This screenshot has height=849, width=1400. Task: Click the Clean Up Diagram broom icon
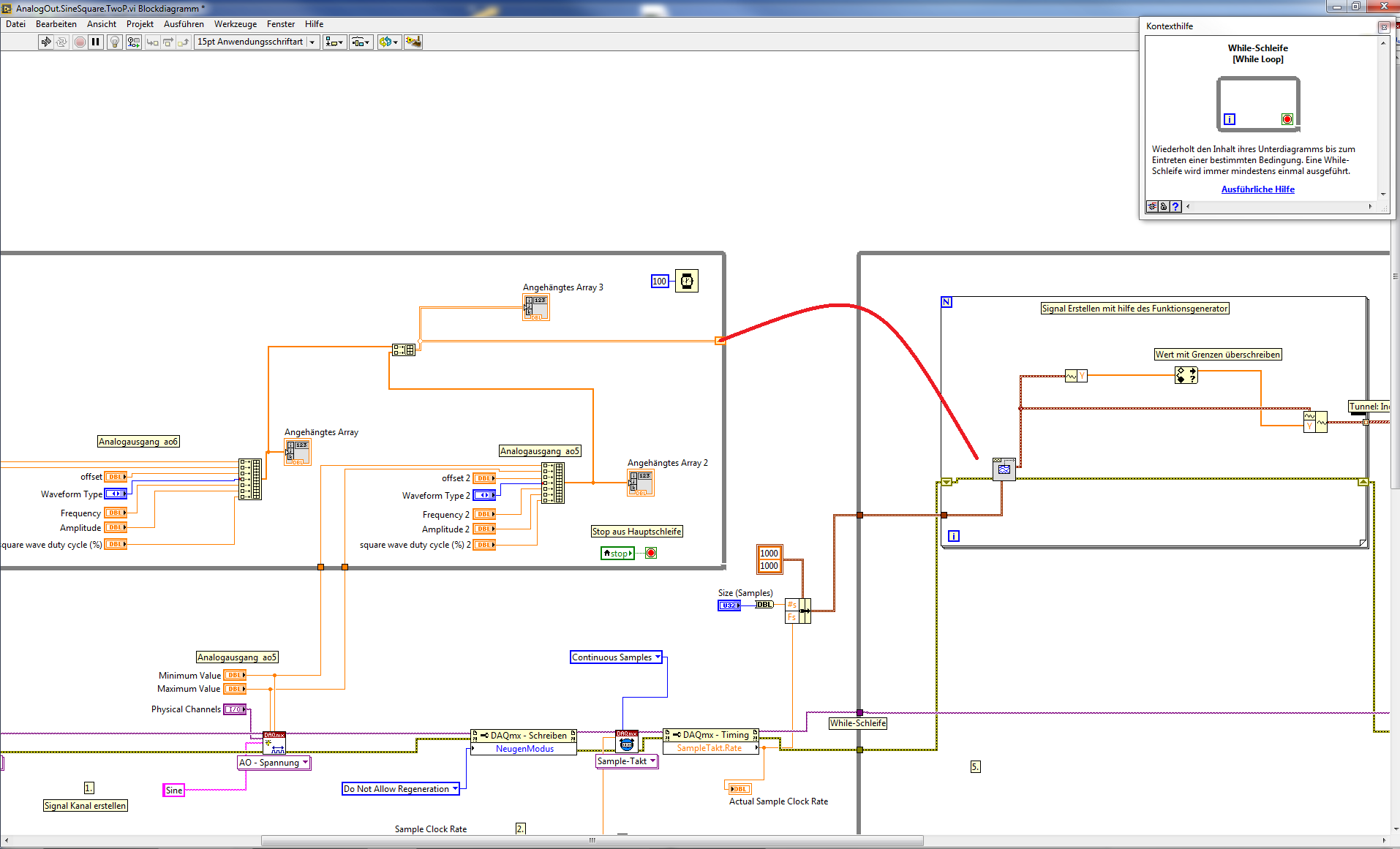pyautogui.click(x=413, y=42)
